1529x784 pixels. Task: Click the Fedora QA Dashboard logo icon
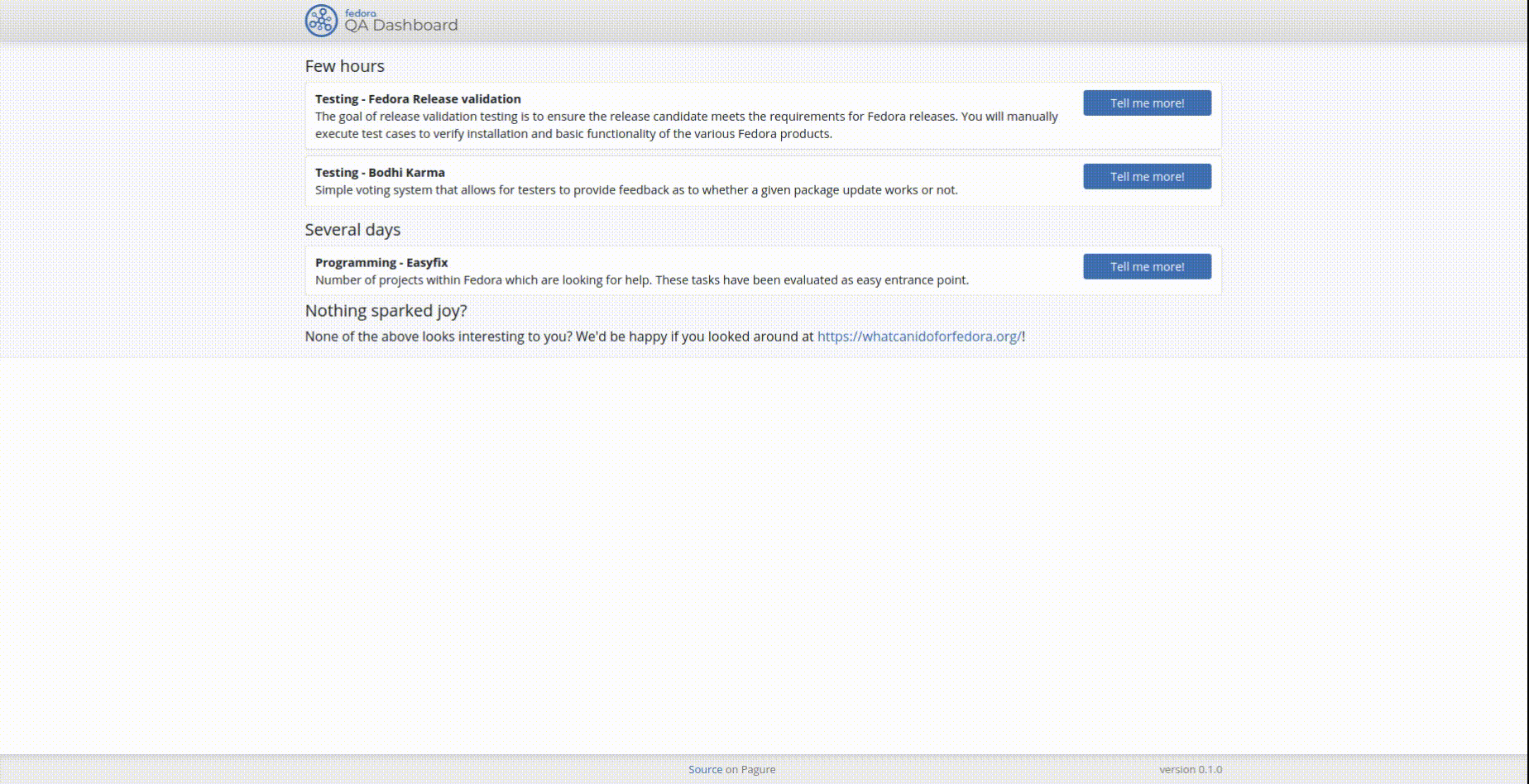[x=321, y=21]
